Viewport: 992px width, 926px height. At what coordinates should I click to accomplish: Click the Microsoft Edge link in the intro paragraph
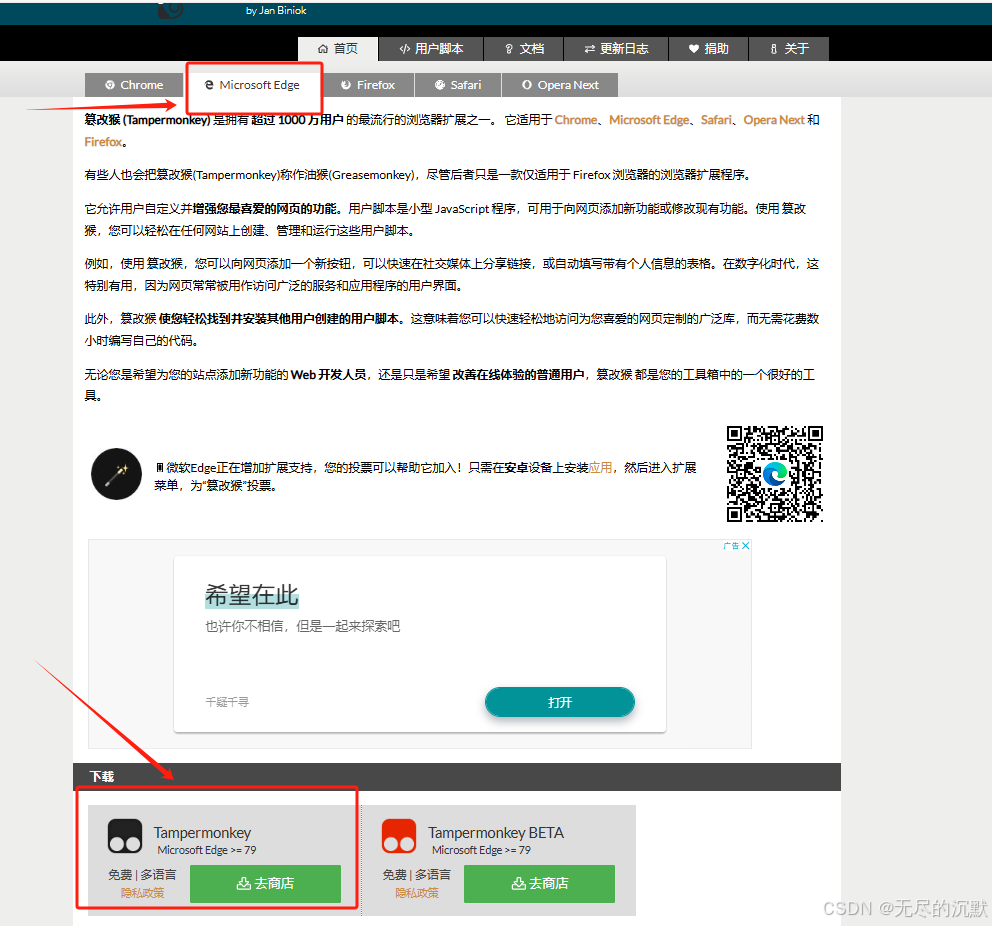648,120
